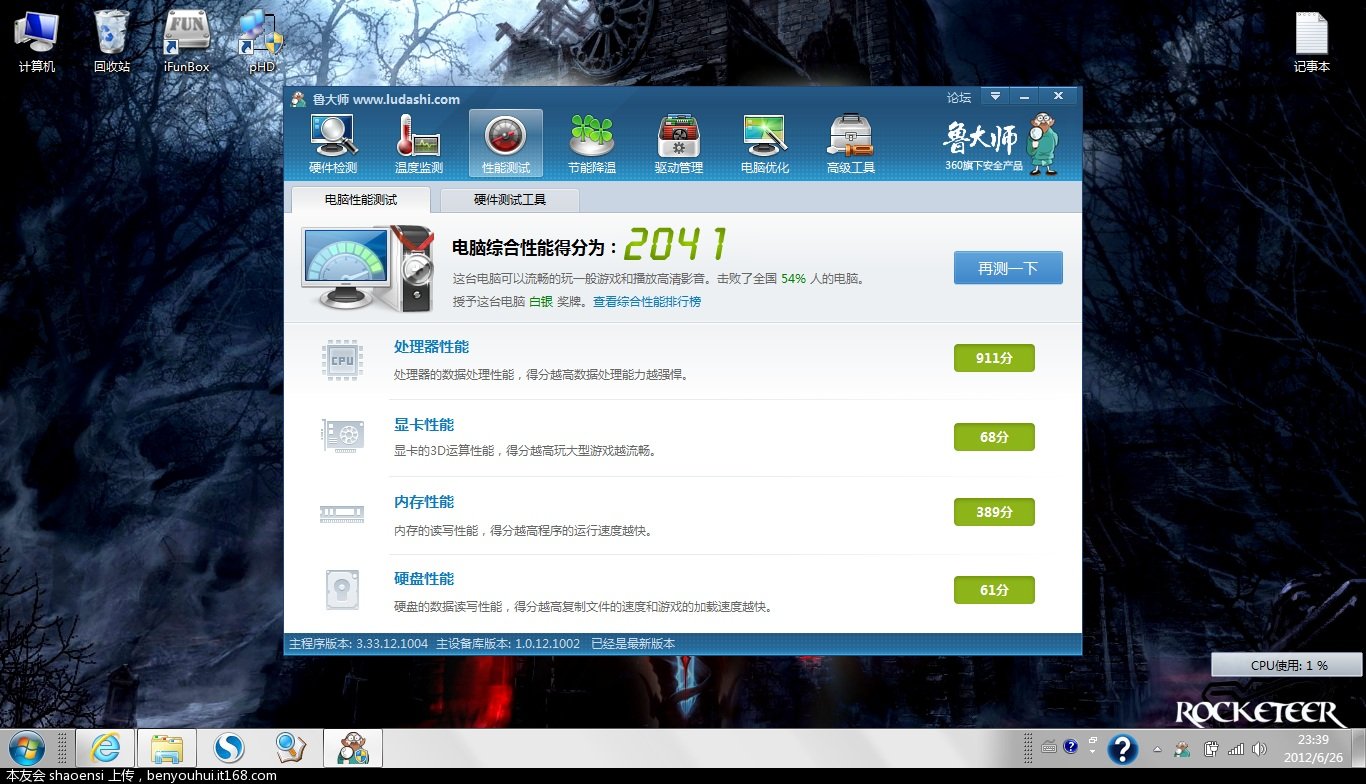Click the 处理器性能 heading link

[x=431, y=347]
